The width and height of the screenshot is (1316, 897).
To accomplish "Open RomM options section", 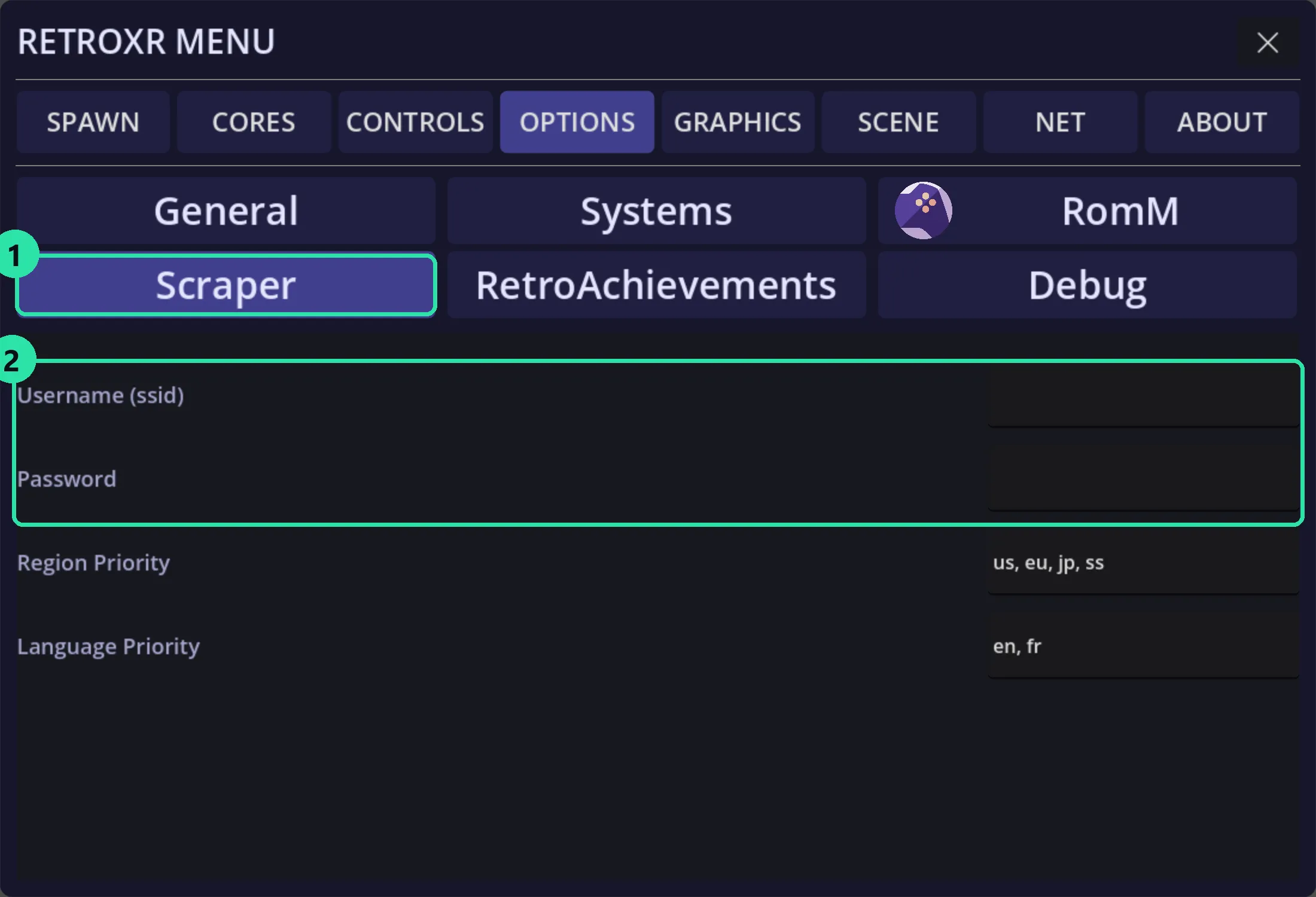I will (x=1087, y=210).
